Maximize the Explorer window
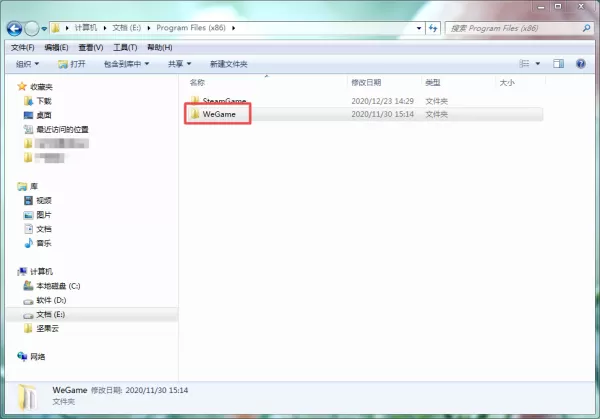The image size is (600, 419). click(x=558, y=6)
